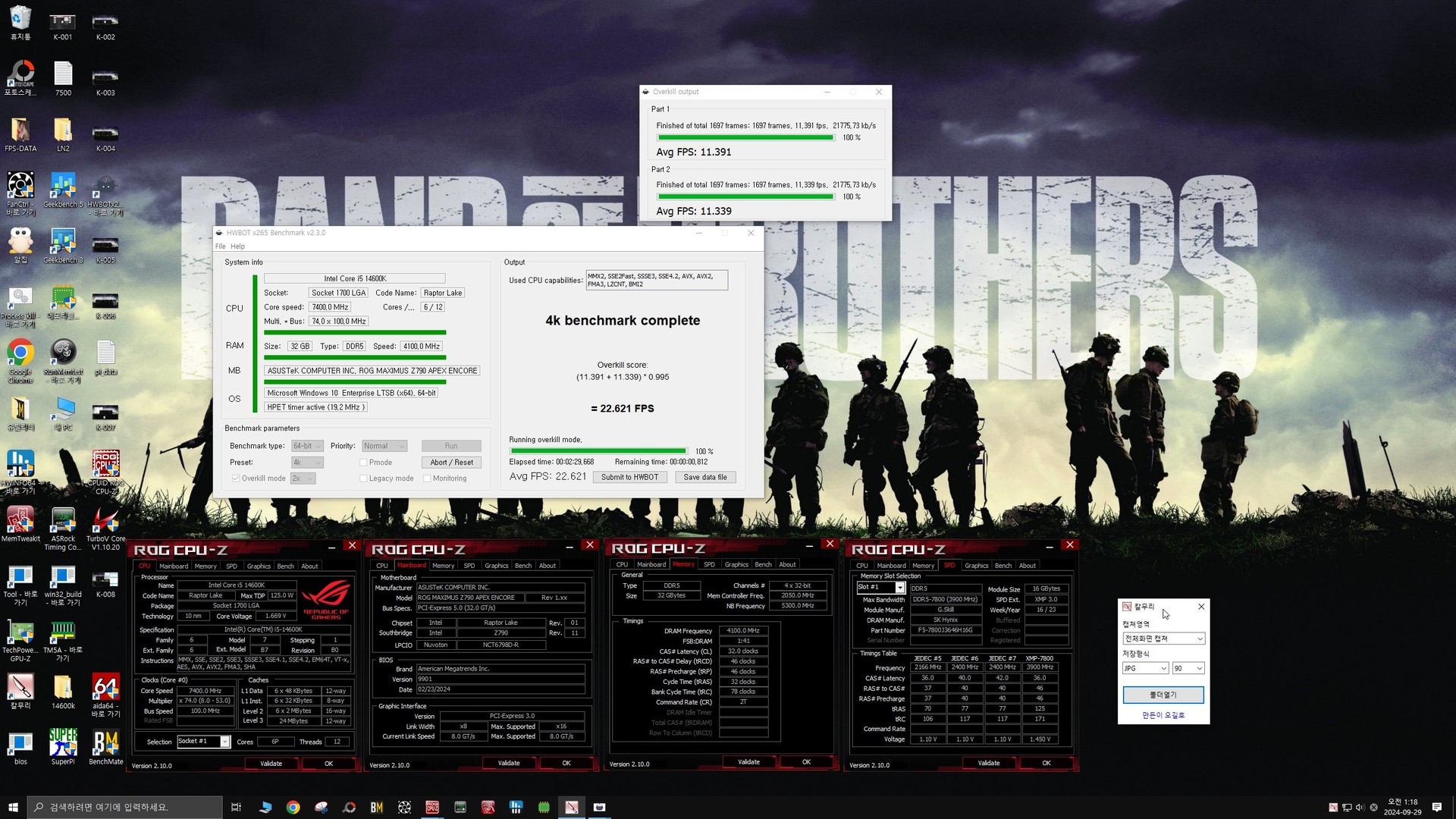Click the open folder button in Kalmuri

click(1163, 695)
